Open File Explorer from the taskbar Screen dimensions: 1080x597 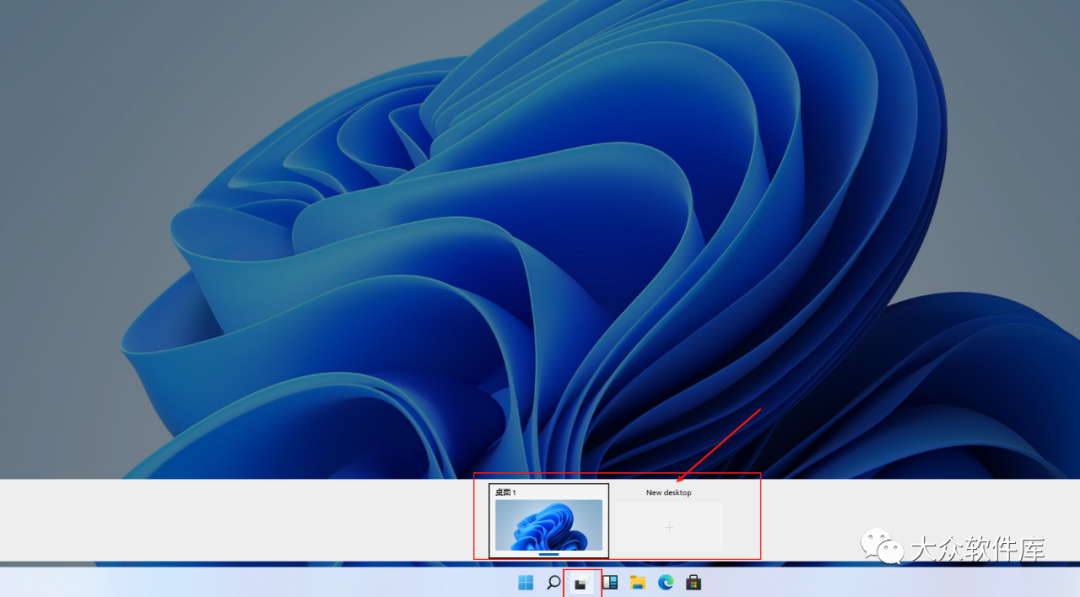click(x=638, y=581)
